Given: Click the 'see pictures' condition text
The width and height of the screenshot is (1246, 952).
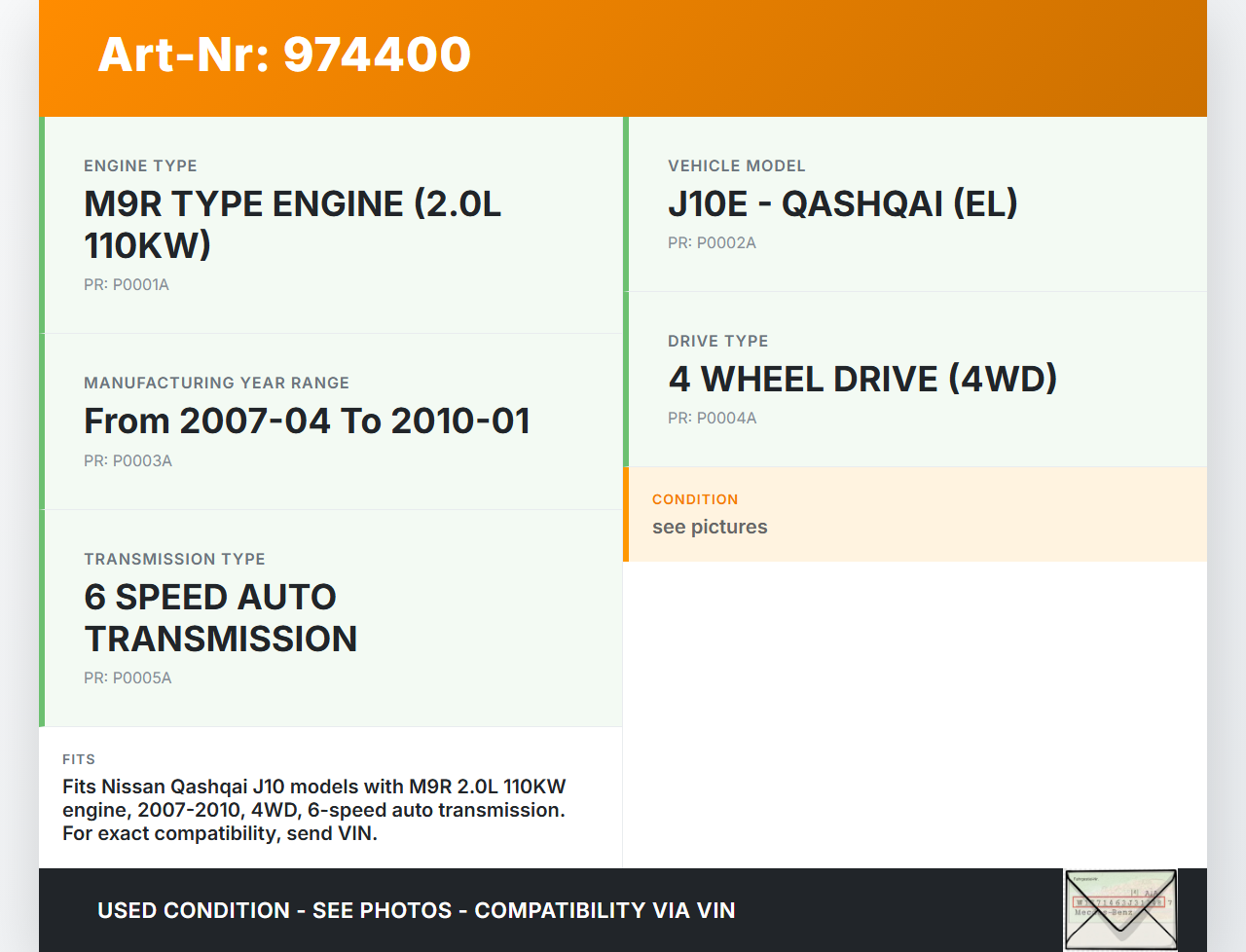Looking at the screenshot, I should pos(710,527).
